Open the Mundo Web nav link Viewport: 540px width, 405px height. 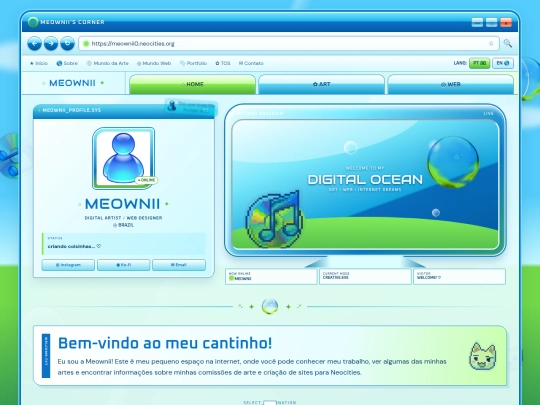(154, 63)
